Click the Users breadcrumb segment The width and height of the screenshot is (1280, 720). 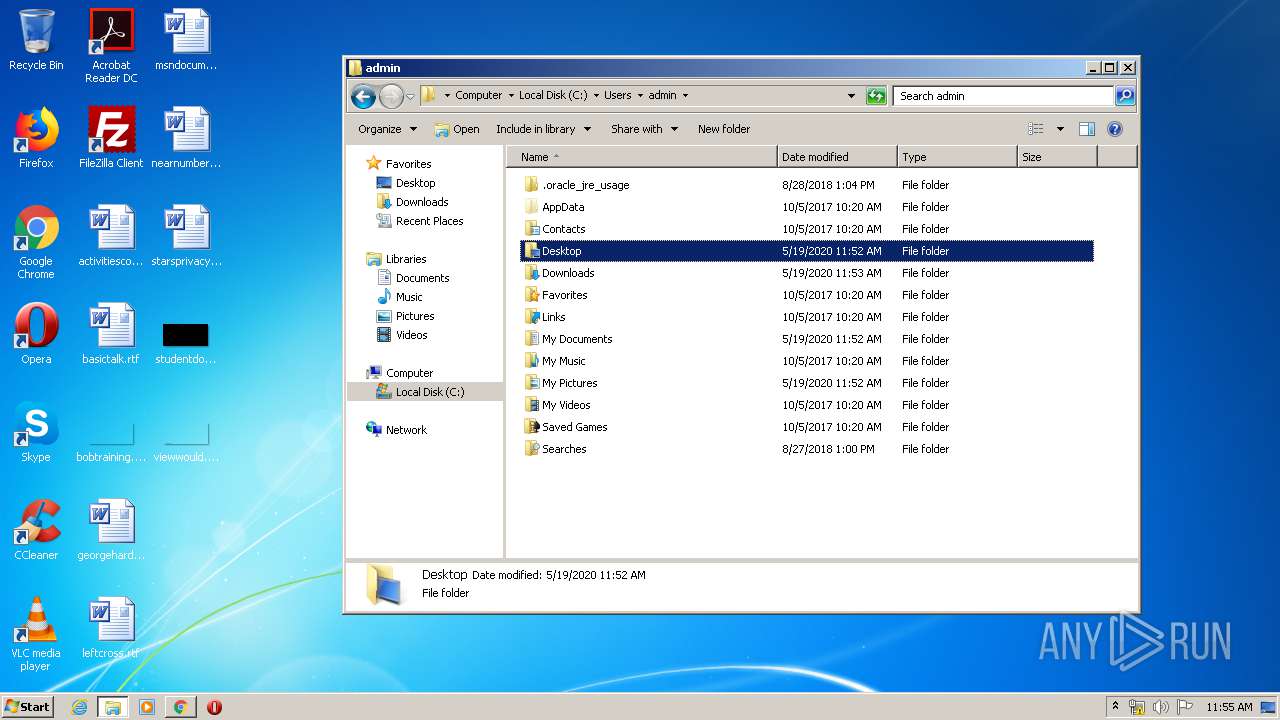click(x=617, y=96)
